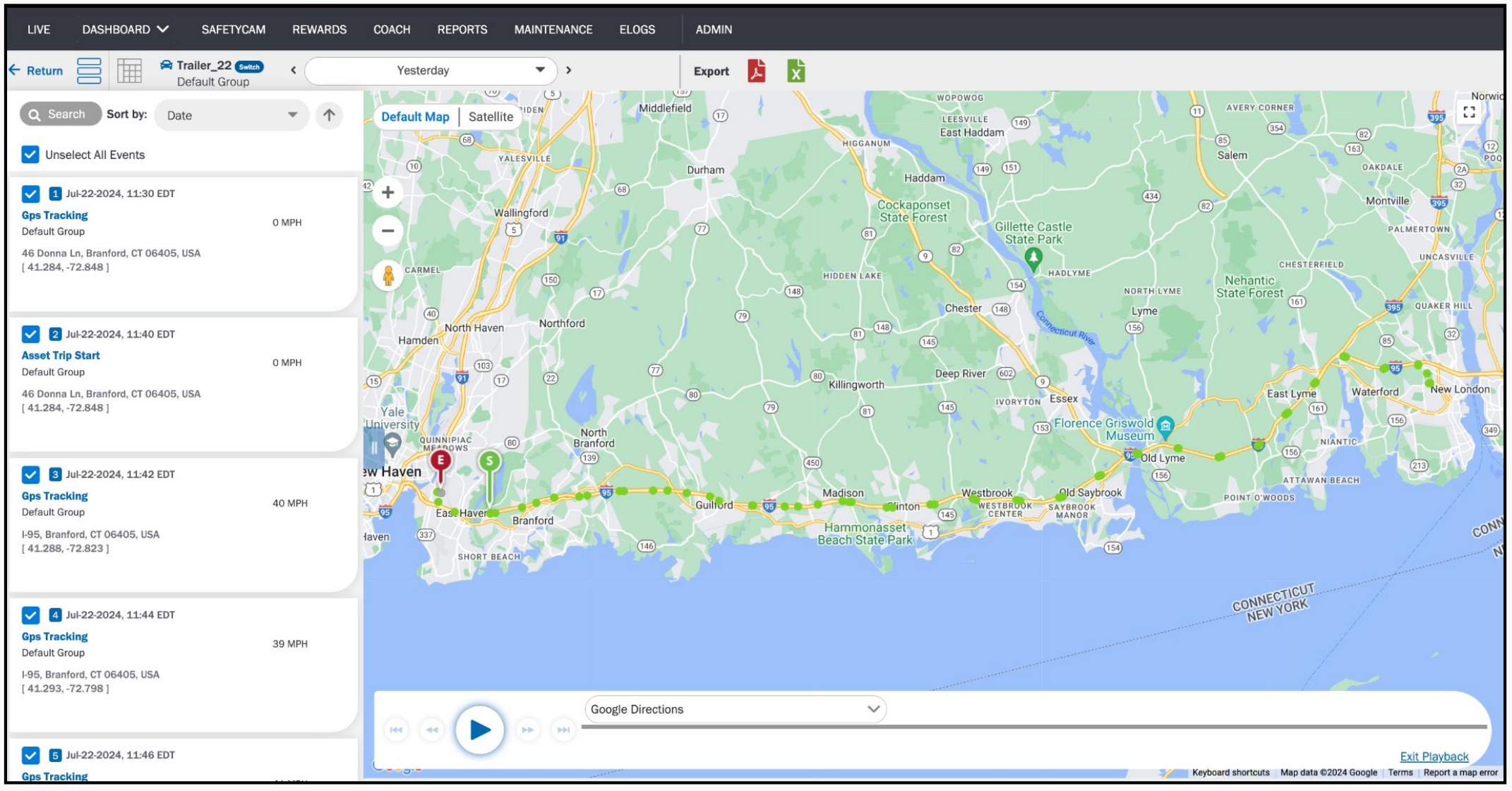Skip to last playback point

563,730
